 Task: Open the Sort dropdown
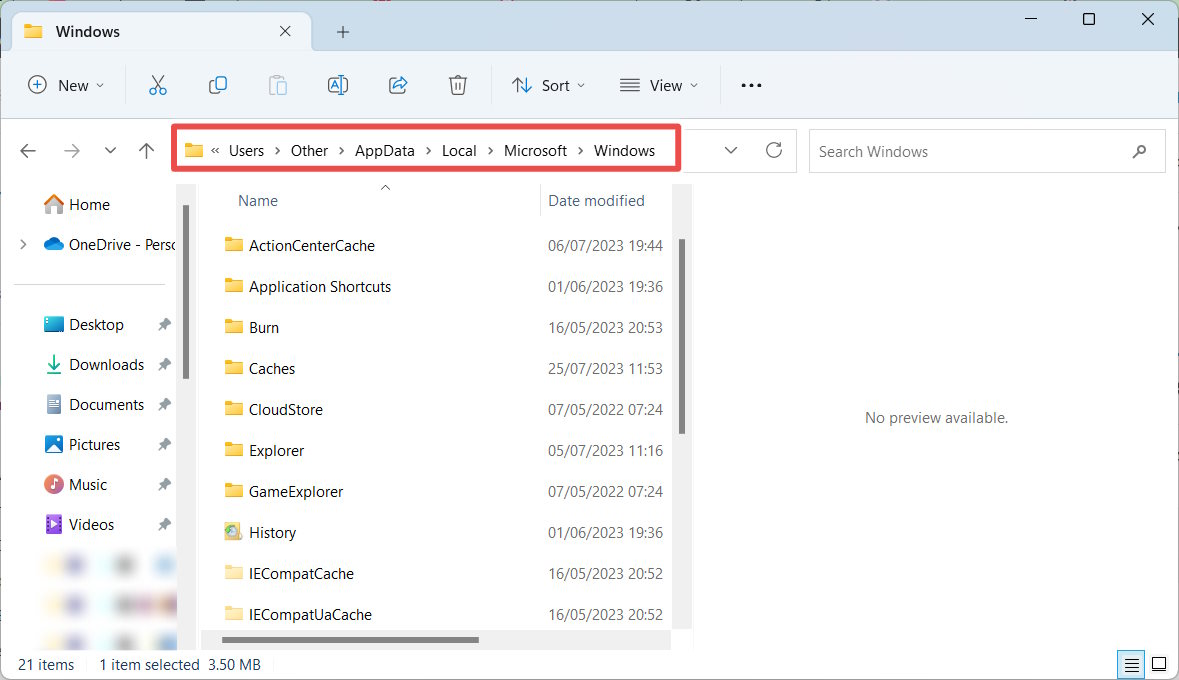click(548, 85)
